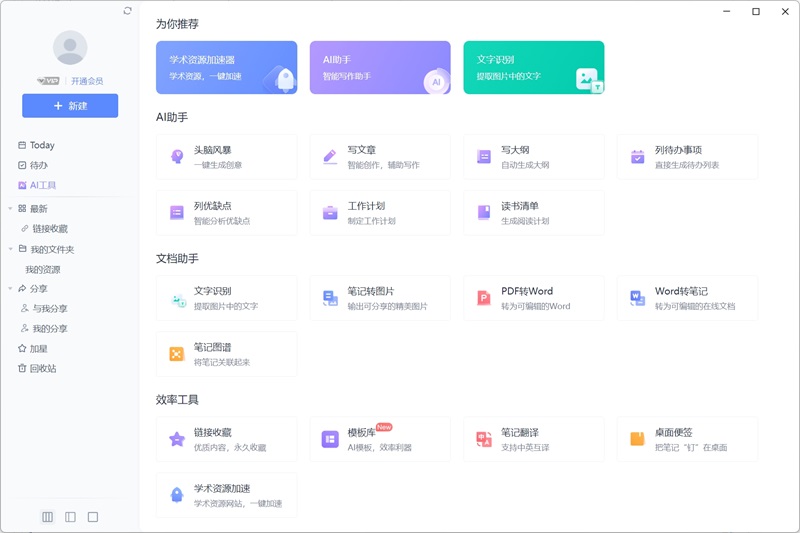Viewport: 800px width, 533px height.
Task: Click the 工作计划 briefcase icon
Action: click(x=330, y=212)
